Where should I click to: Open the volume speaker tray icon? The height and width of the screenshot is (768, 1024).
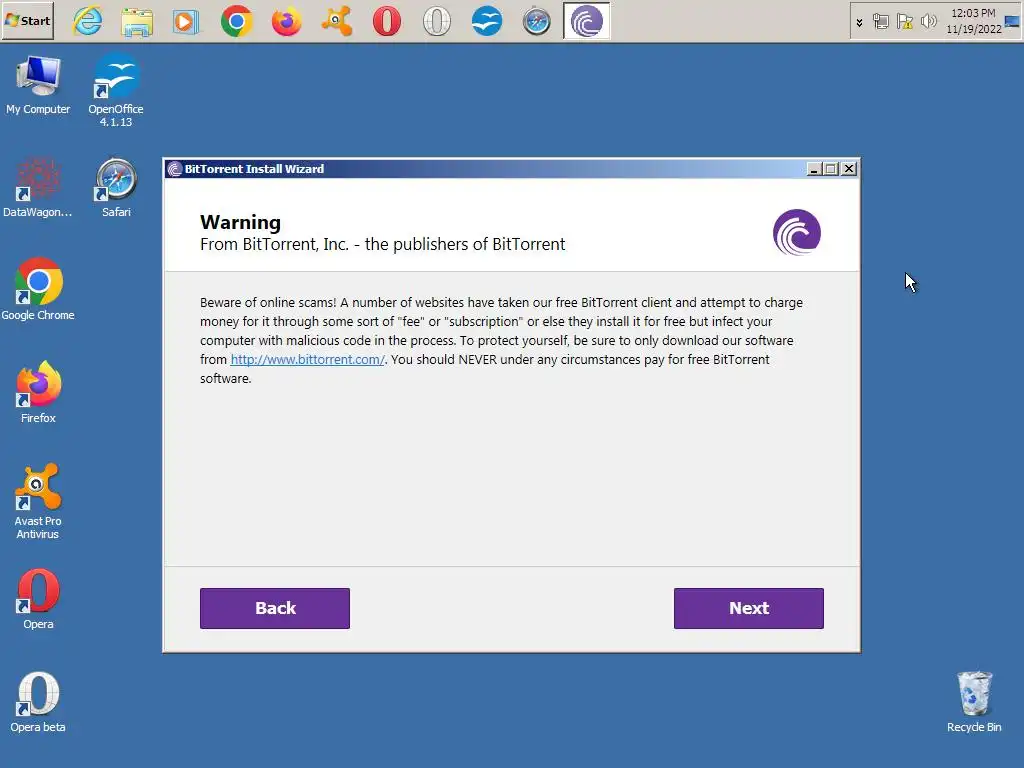tap(928, 22)
